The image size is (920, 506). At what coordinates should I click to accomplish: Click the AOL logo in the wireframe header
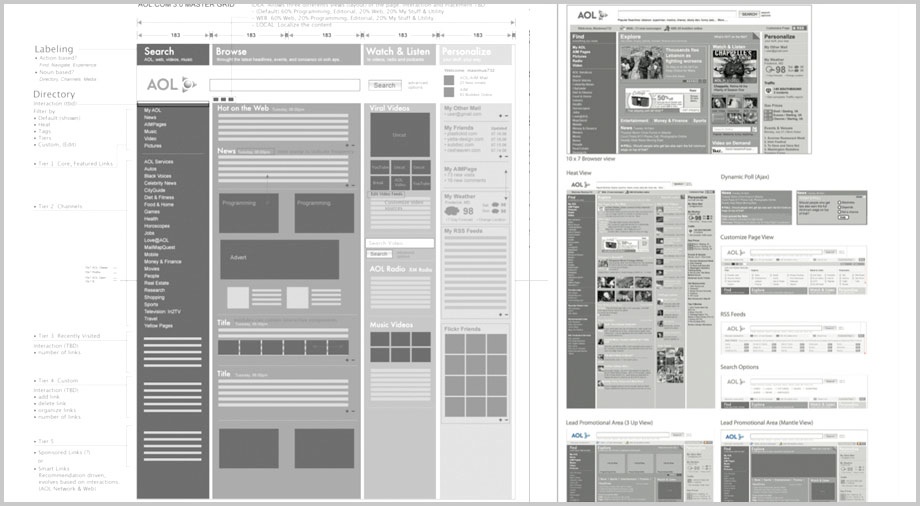point(171,84)
